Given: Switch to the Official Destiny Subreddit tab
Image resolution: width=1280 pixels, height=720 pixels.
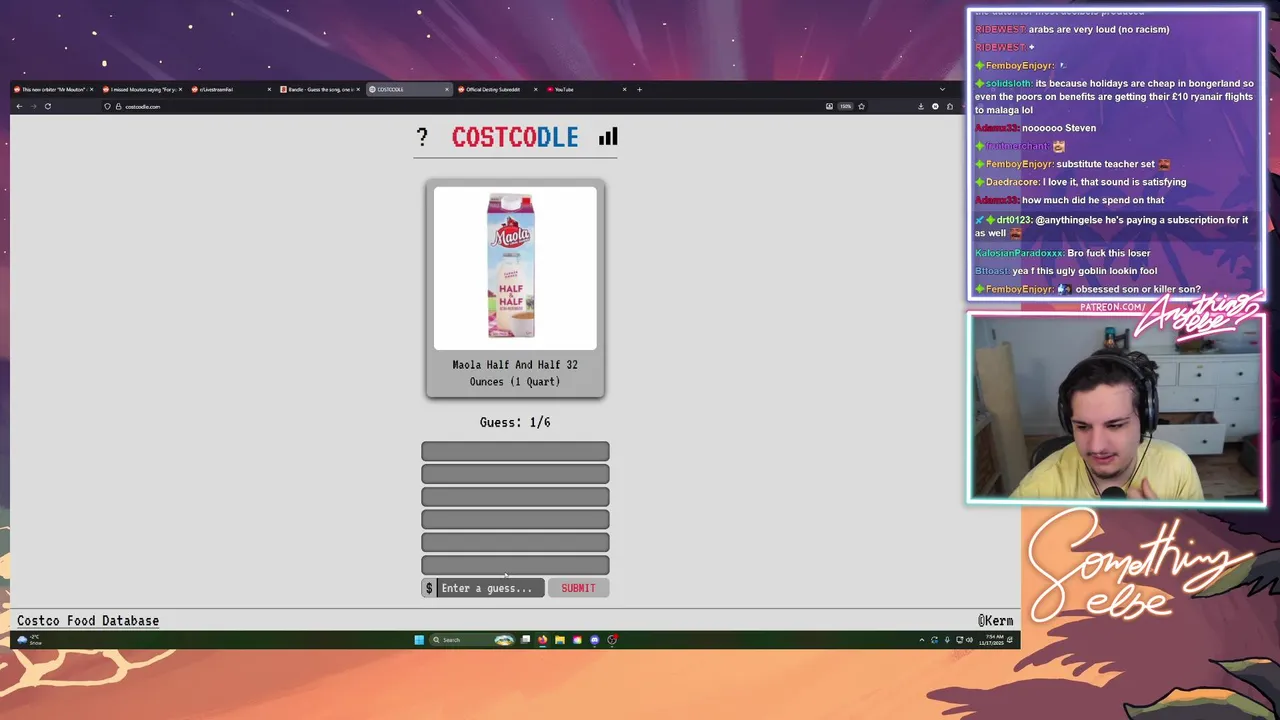Looking at the screenshot, I should [x=497, y=89].
